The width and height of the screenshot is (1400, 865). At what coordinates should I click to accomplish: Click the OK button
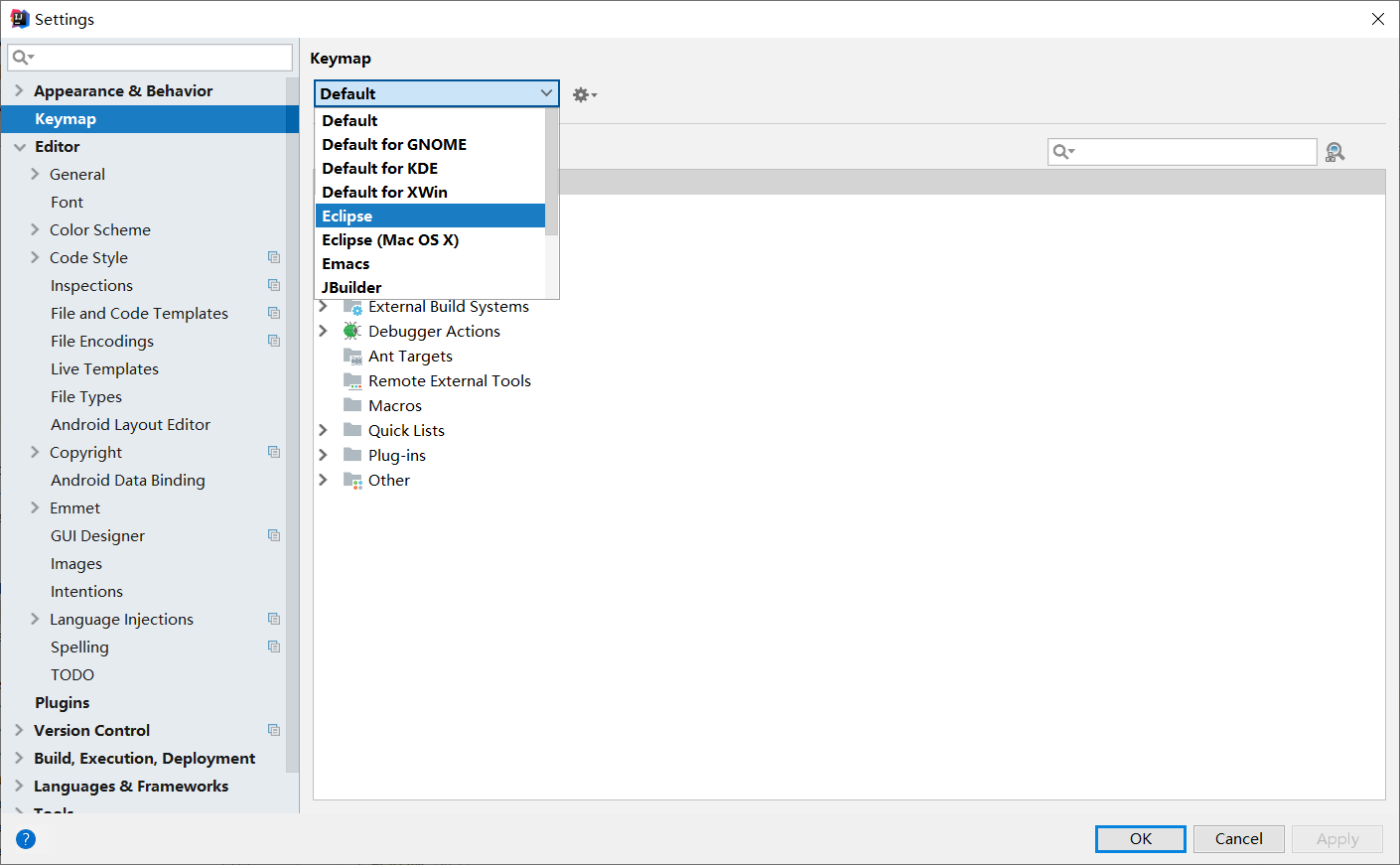[1140, 838]
